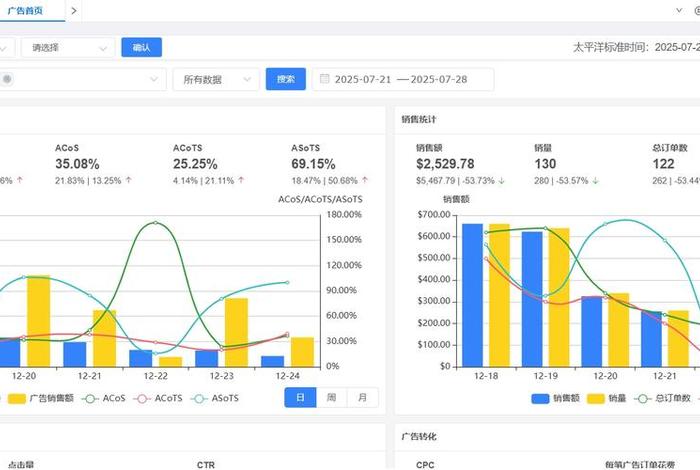Click the ACoTS up arrow indicator
This screenshot has height=470, width=700.
click(x=241, y=180)
